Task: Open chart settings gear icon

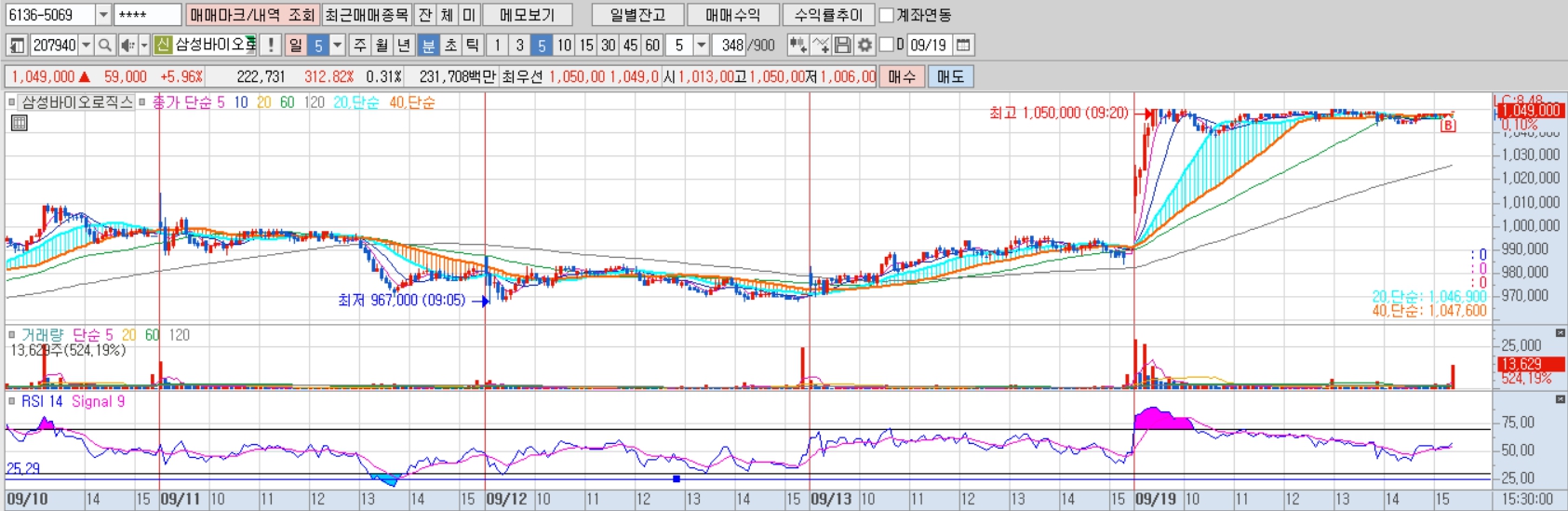Action: [x=865, y=45]
